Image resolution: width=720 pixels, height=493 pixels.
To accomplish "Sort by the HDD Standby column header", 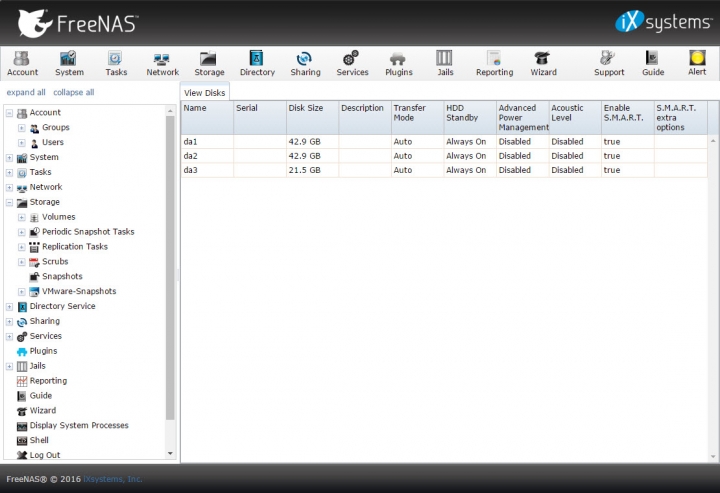I will tap(470, 118).
